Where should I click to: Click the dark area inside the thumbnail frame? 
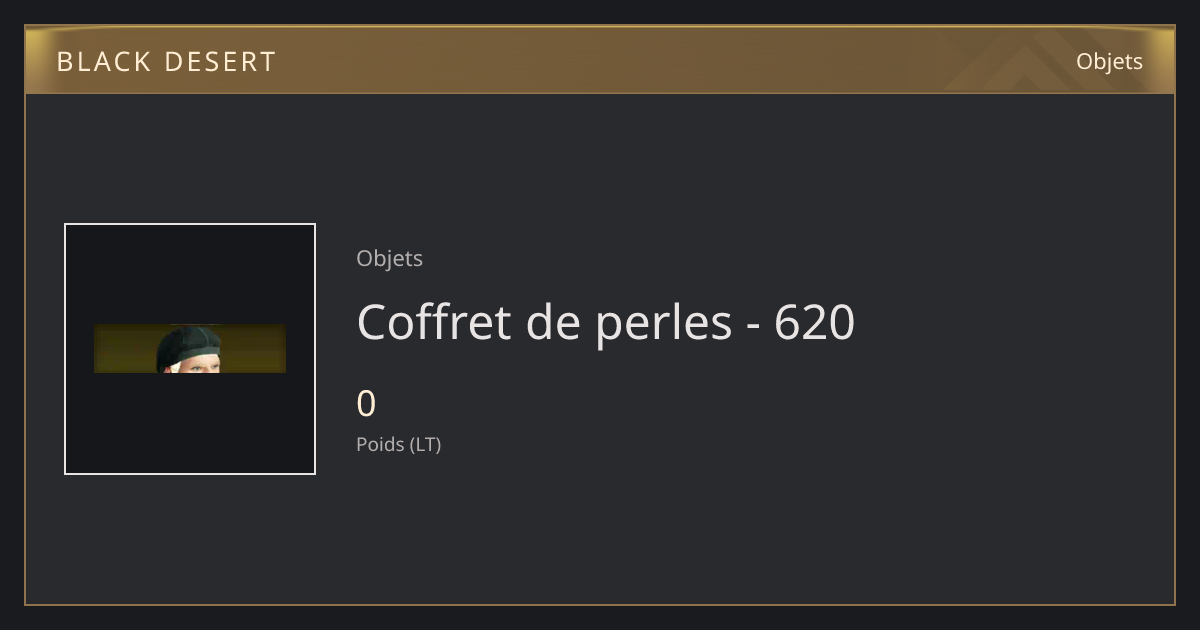pos(190,420)
